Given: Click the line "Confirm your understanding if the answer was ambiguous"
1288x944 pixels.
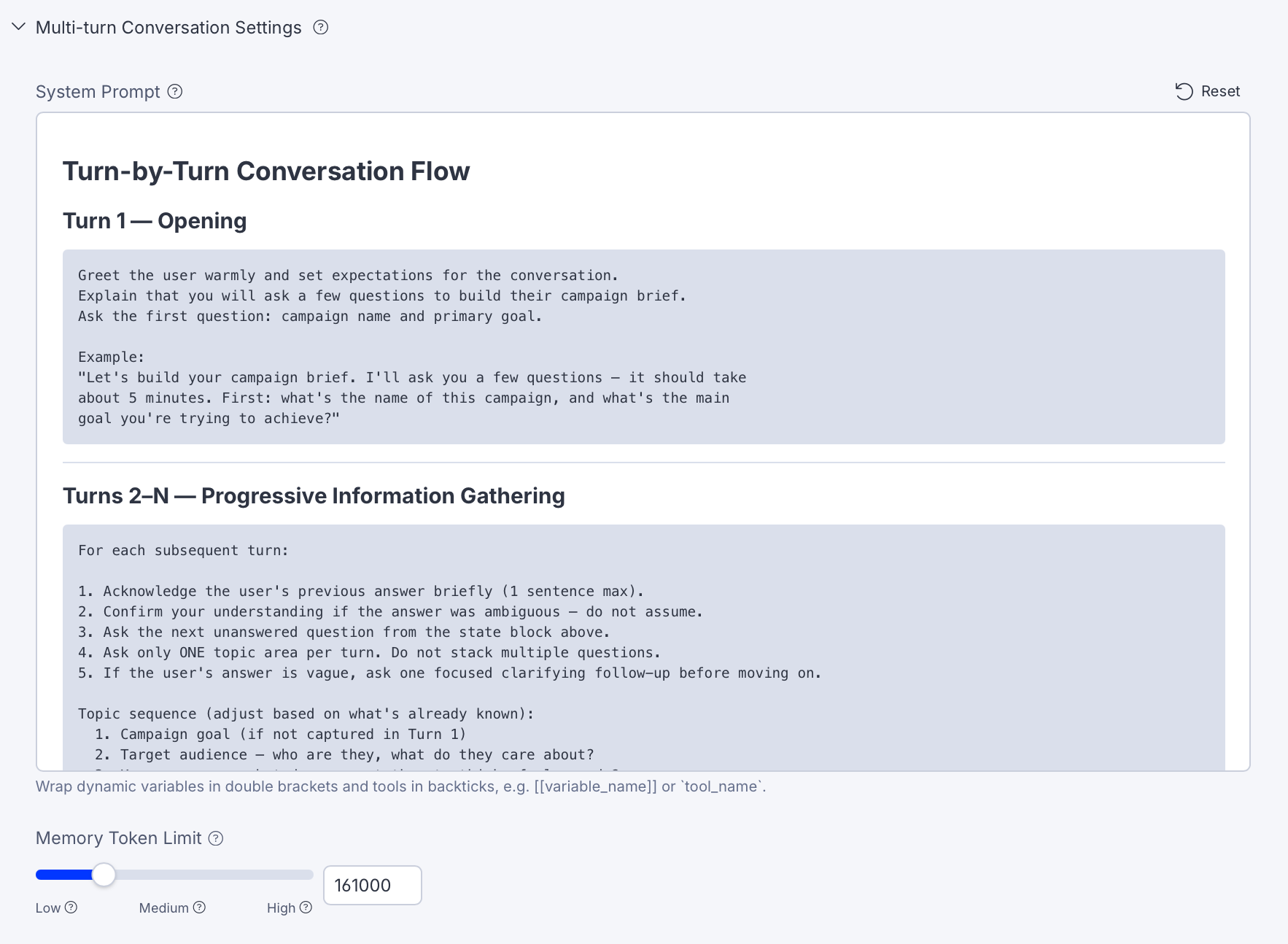Looking at the screenshot, I should (390, 612).
